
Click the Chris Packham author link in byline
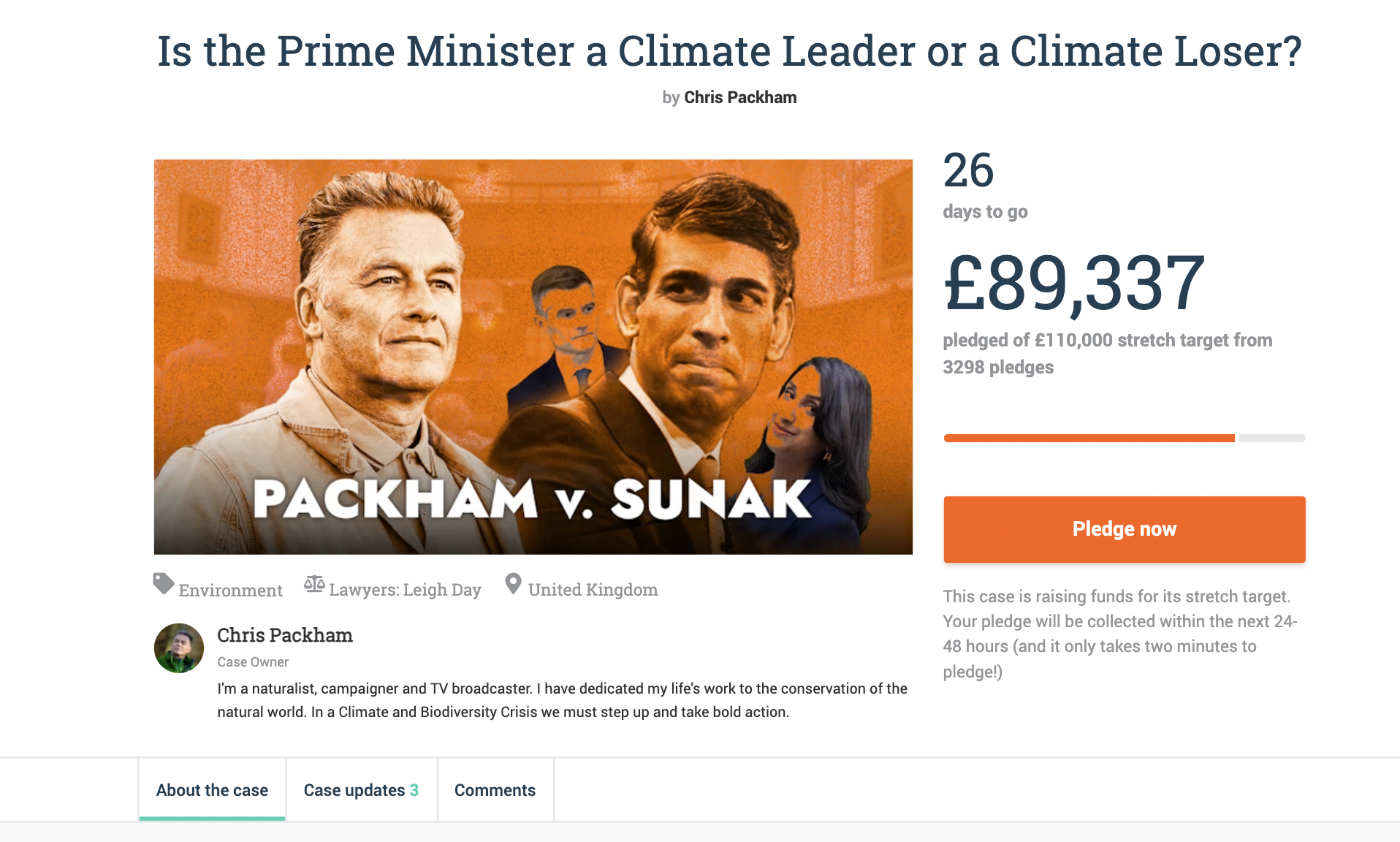(739, 97)
